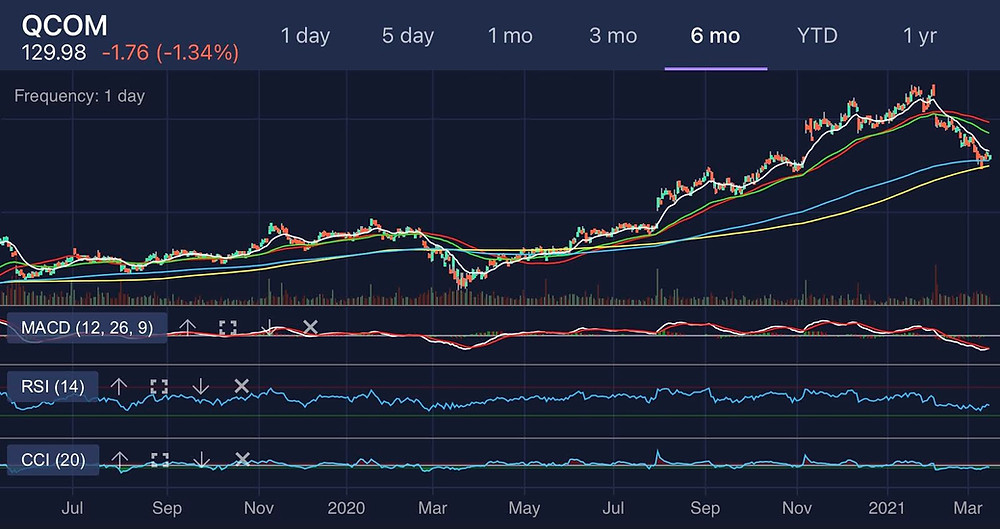Click the Jul label at the axis start
Image resolution: width=1000 pixels, height=529 pixels.
(73, 508)
